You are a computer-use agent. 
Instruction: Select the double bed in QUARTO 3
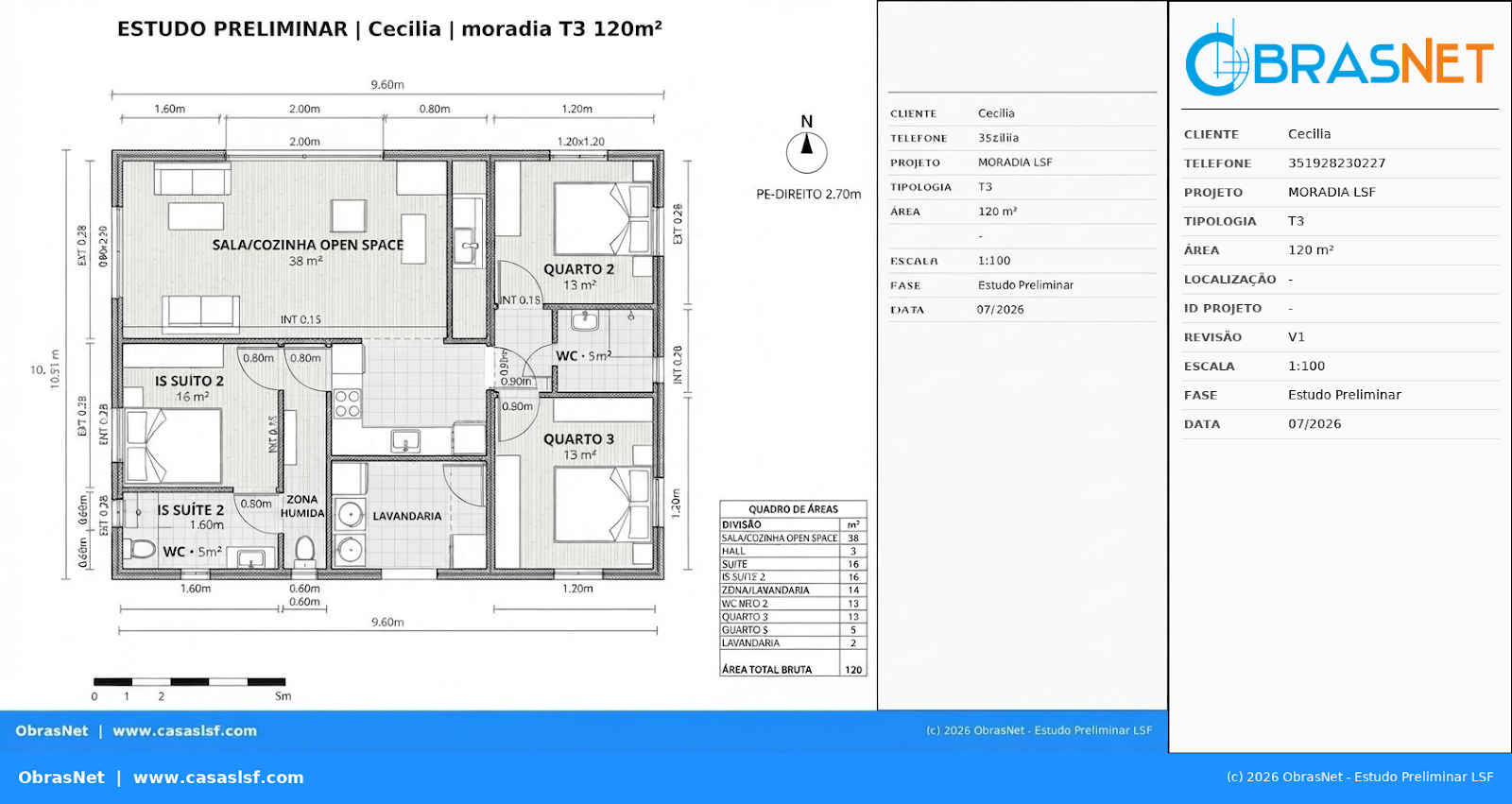[603, 504]
